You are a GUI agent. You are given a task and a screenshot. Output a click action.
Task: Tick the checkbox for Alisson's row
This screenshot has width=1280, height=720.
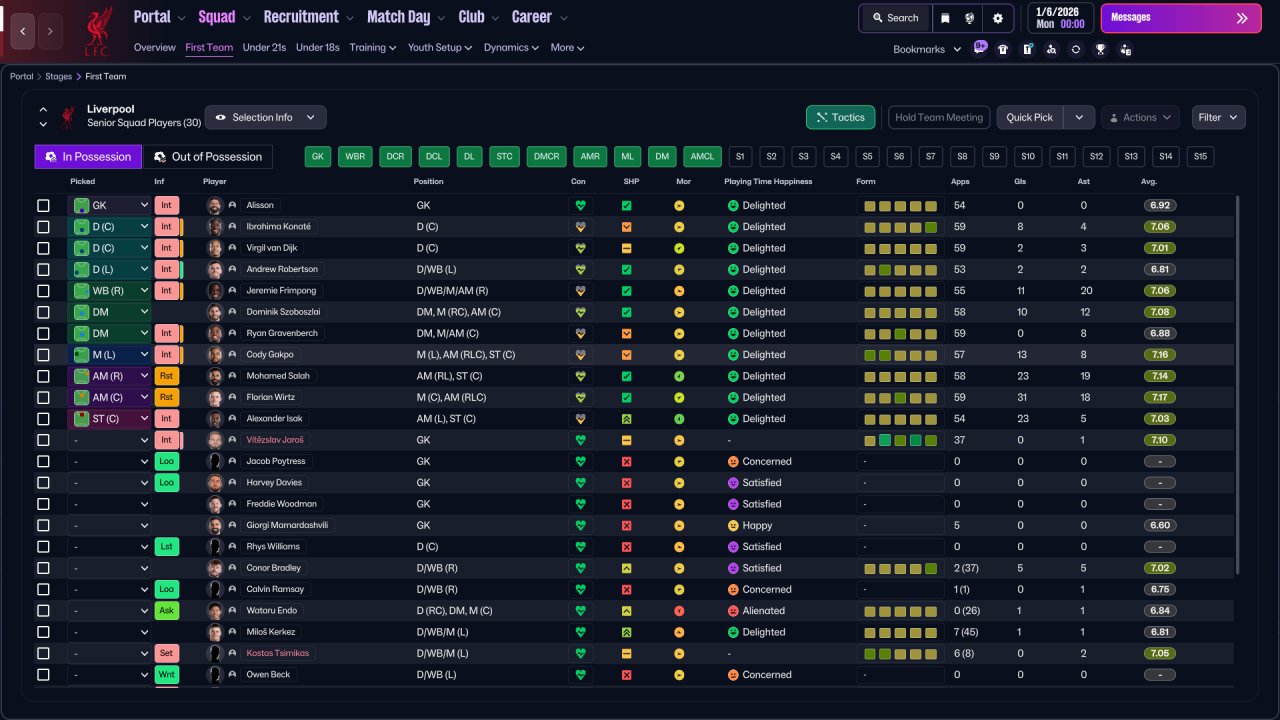[43, 206]
